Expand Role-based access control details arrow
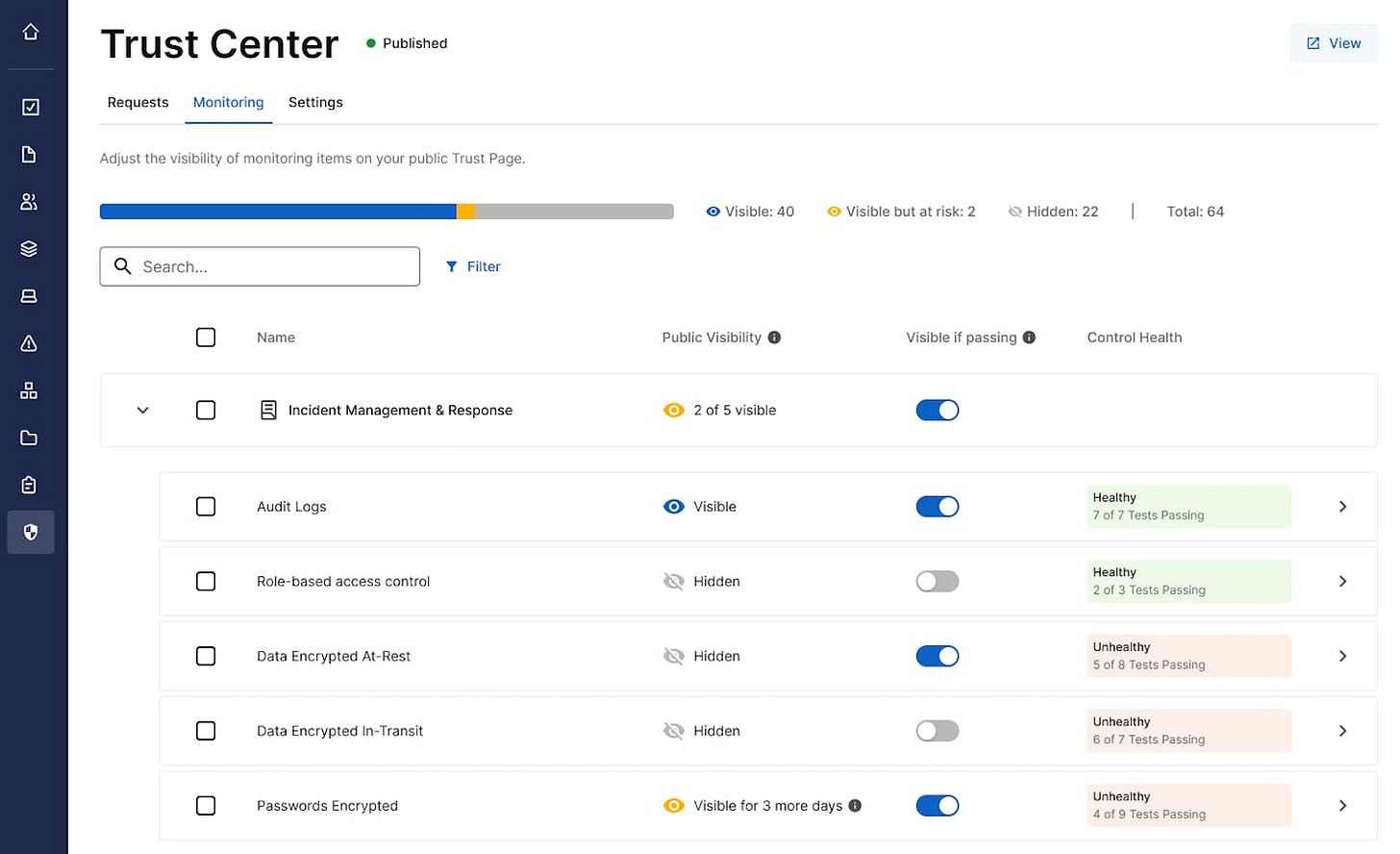The width and height of the screenshot is (1400, 854). tap(1343, 582)
